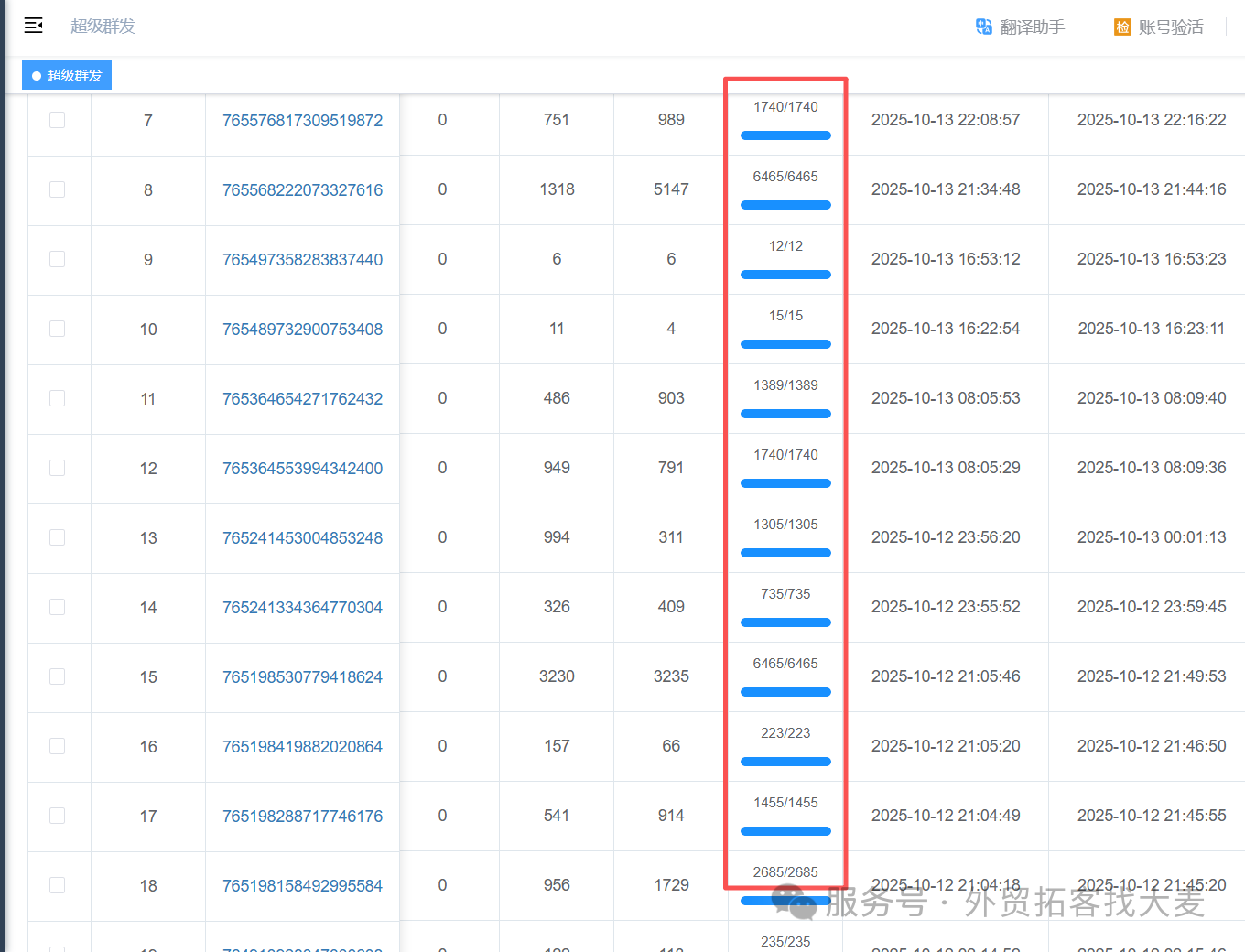Open the 账号验活 verification icon
Viewport: 1245px width, 952px height.
pyautogui.click(x=1122, y=27)
